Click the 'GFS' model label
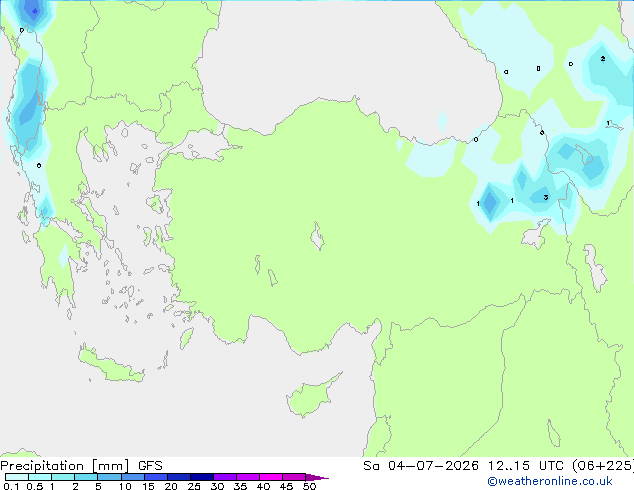The image size is (634, 490). click(150, 466)
